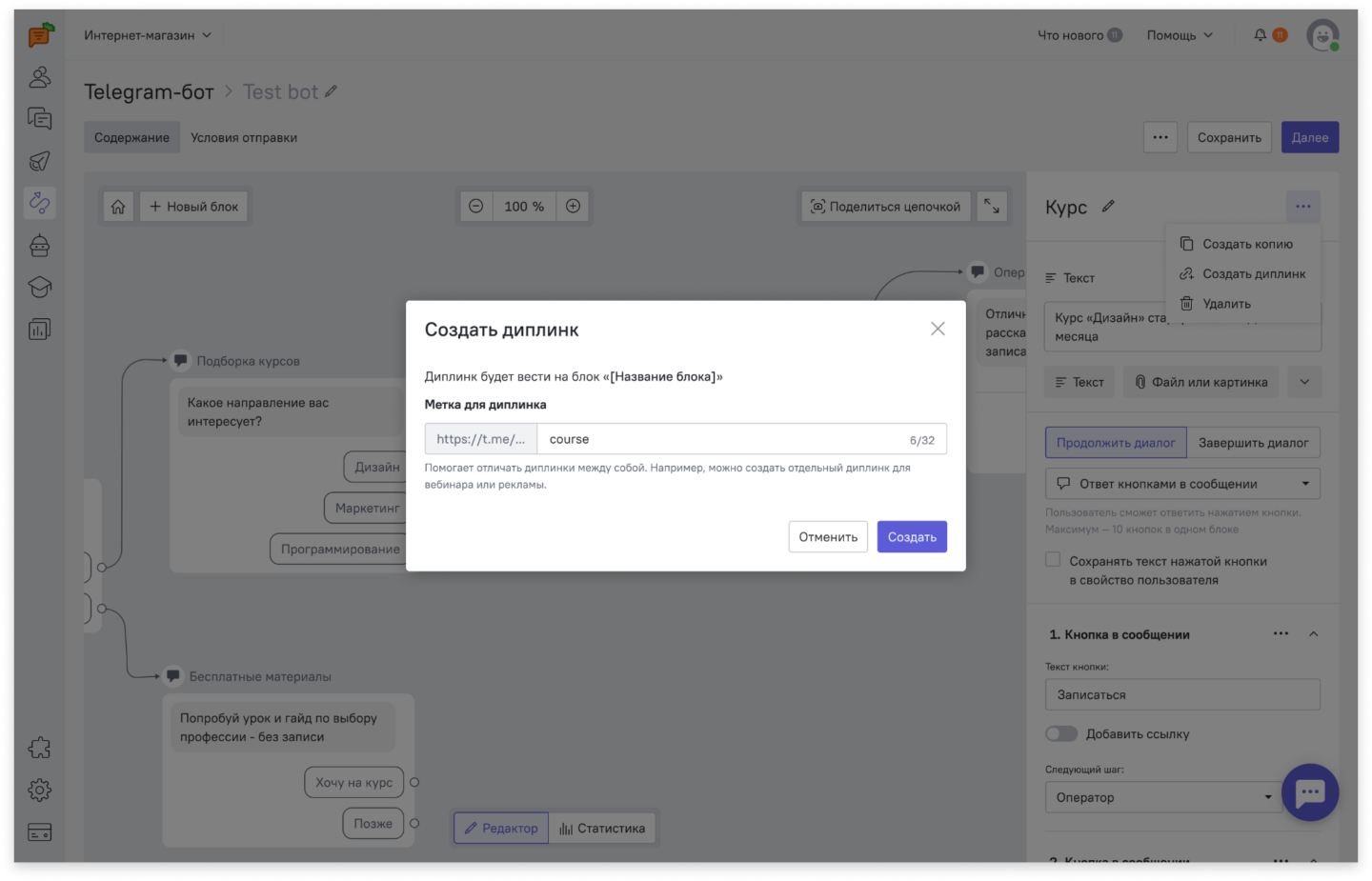Open the live chat support bubble
The image size is (1372, 881).
coord(1310,792)
